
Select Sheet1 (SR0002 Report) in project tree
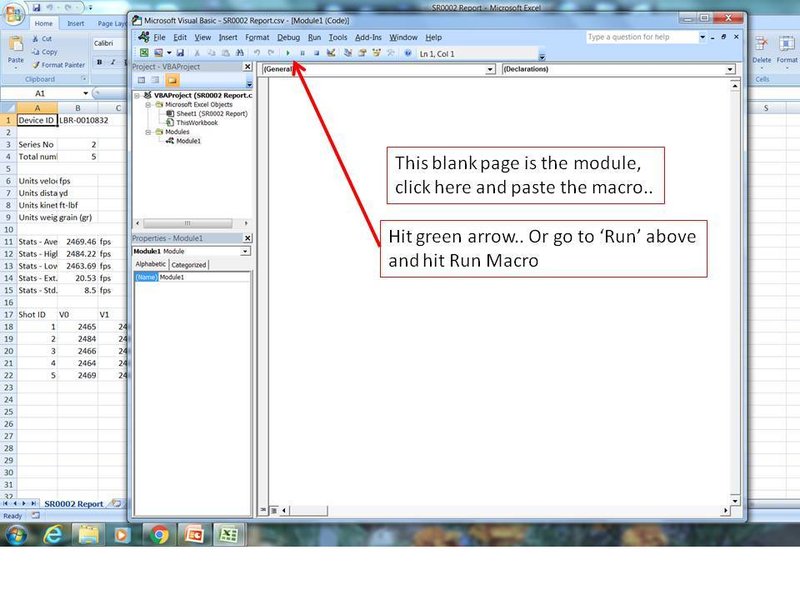(207, 114)
